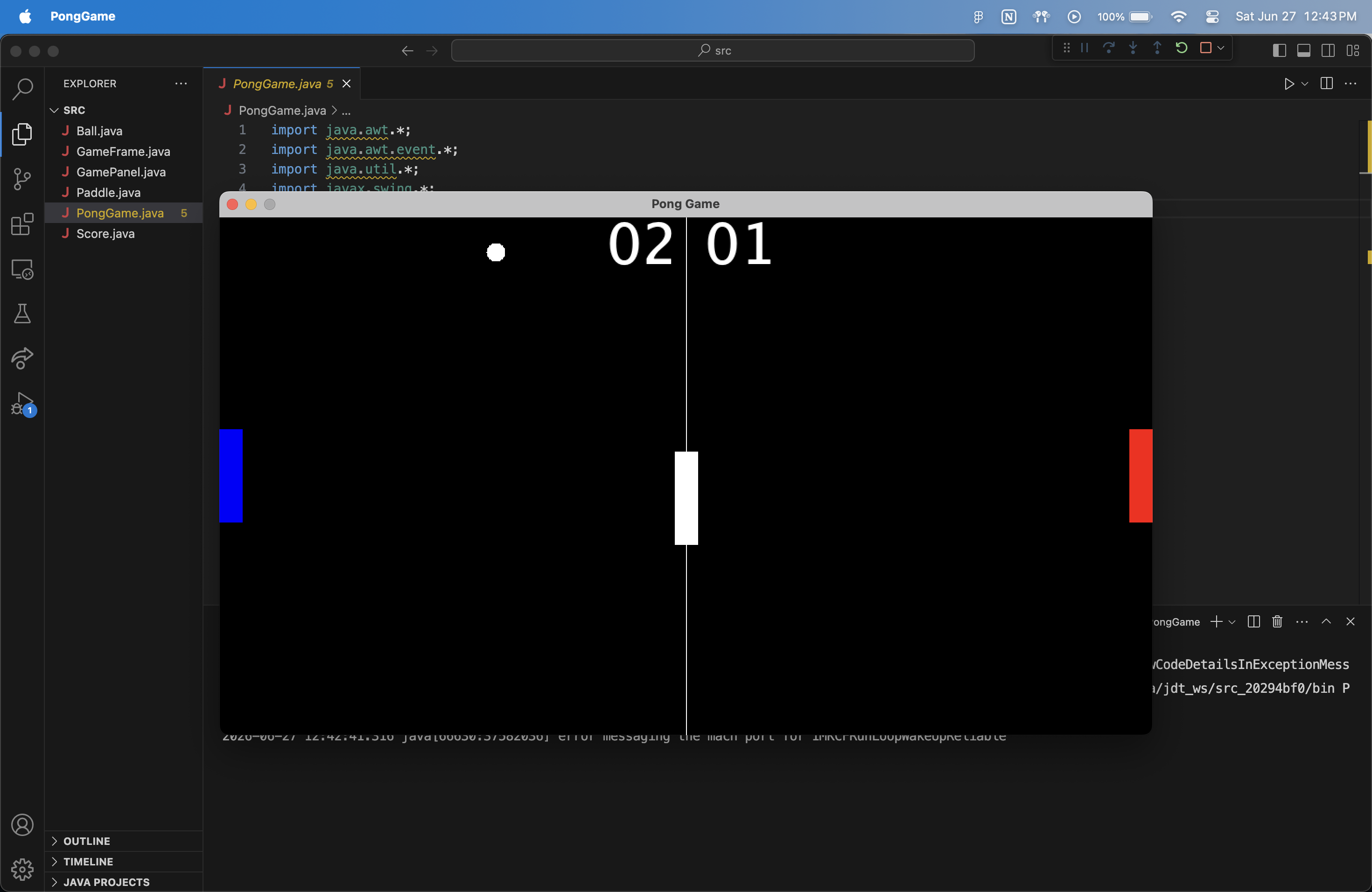Click the debug Step Over button
The height and width of the screenshot is (892, 1372).
1108,49
